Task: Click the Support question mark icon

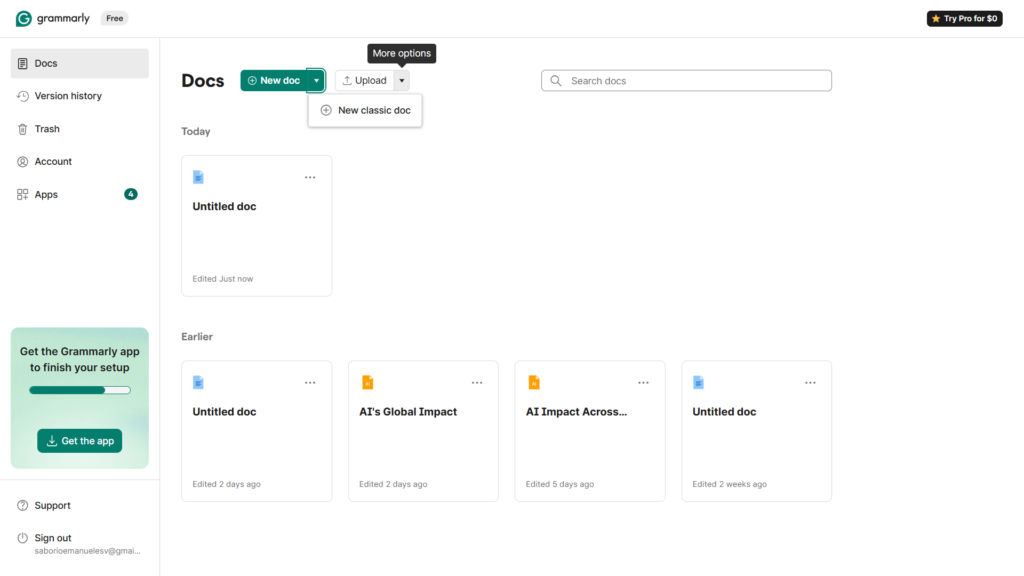Action: tap(23, 505)
